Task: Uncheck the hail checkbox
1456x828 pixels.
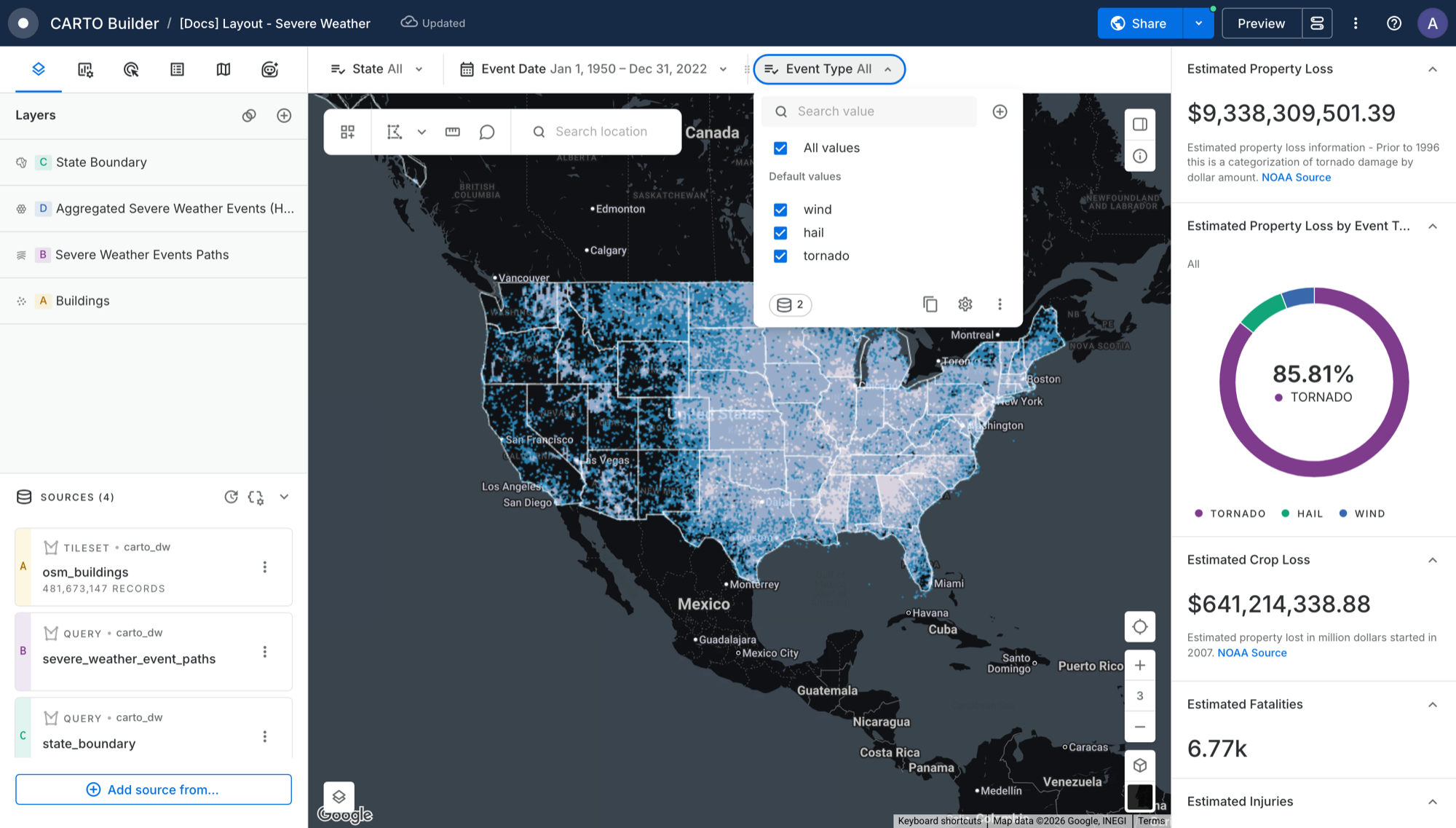Action: coord(780,233)
